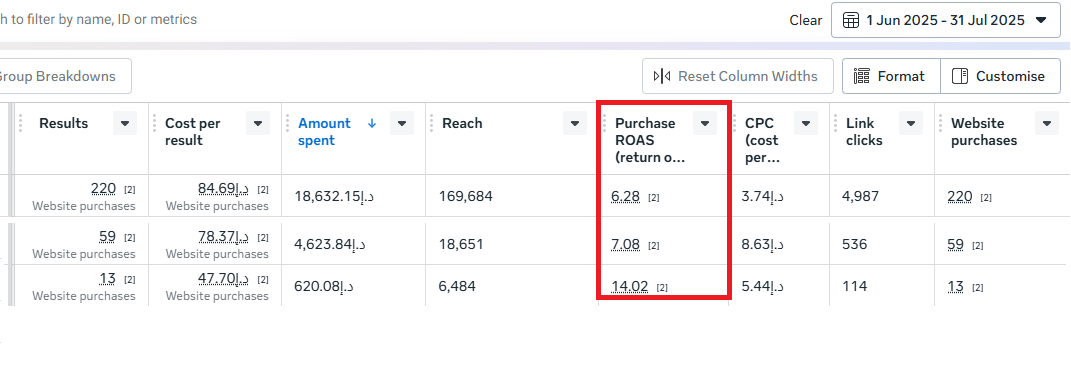Screen dimensions: 1071x372
Task: Click the 6,484 reach cell
Action: tap(457, 287)
